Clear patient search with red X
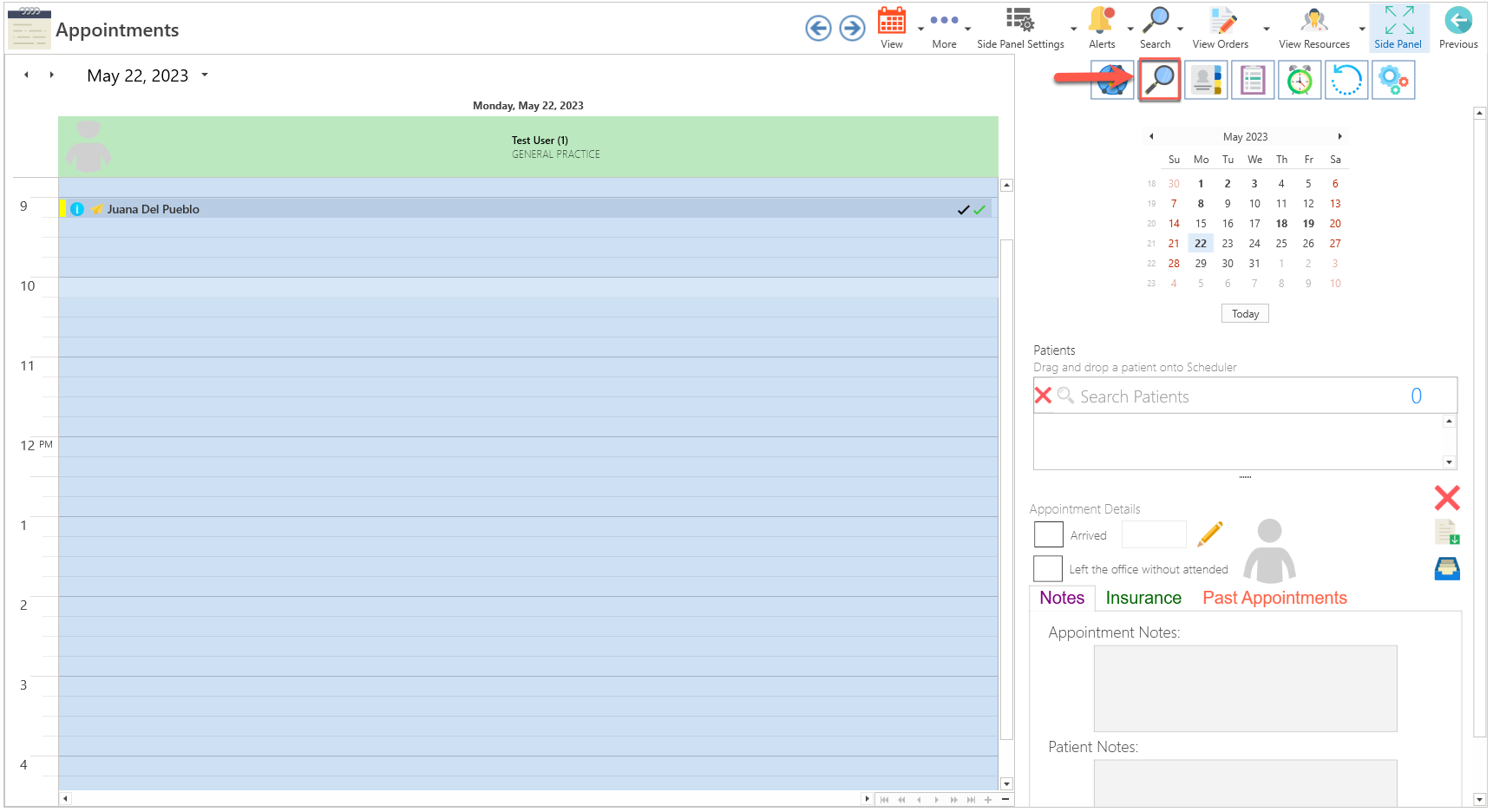This screenshot has width=1493, height=812. (1043, 396)
